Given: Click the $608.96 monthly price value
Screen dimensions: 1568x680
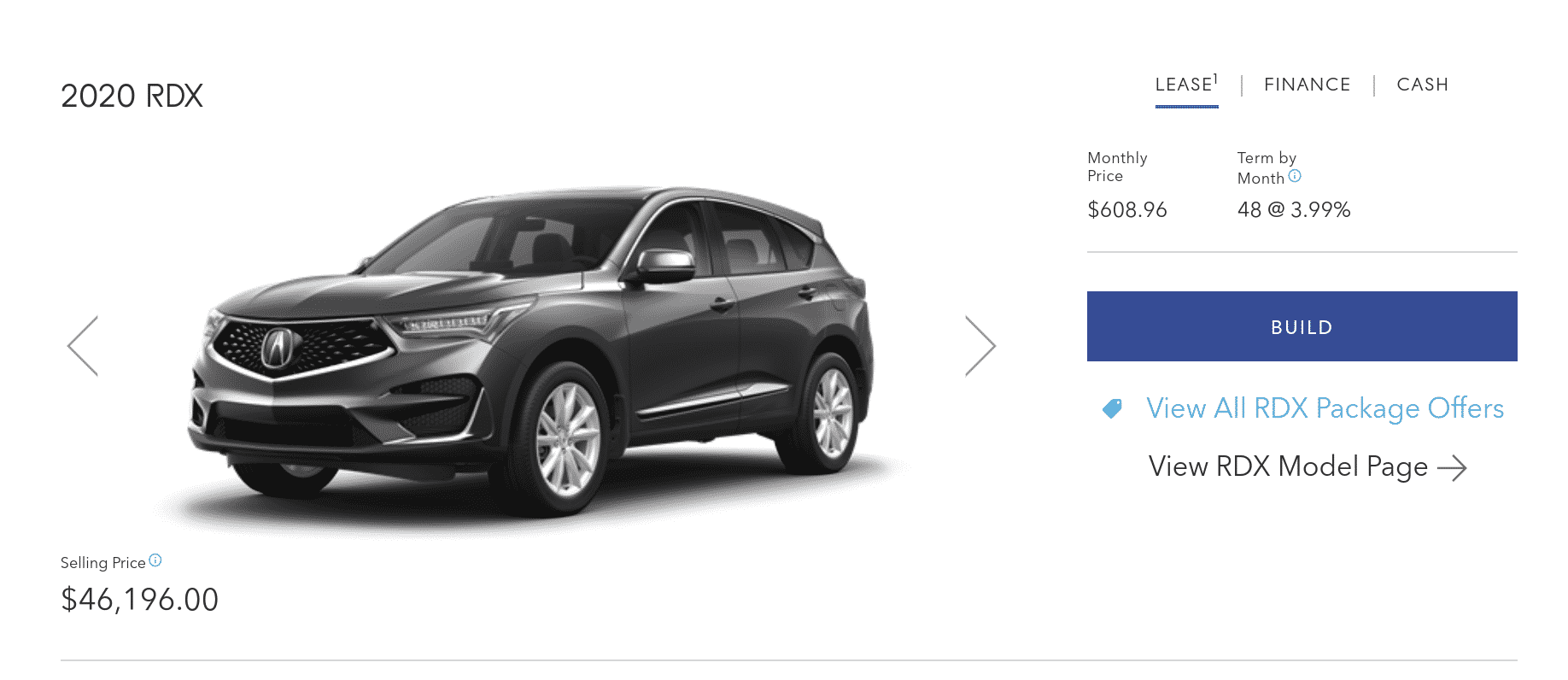Looking at the screenshot, I should pyautogui.click(x=1126, y=210).
